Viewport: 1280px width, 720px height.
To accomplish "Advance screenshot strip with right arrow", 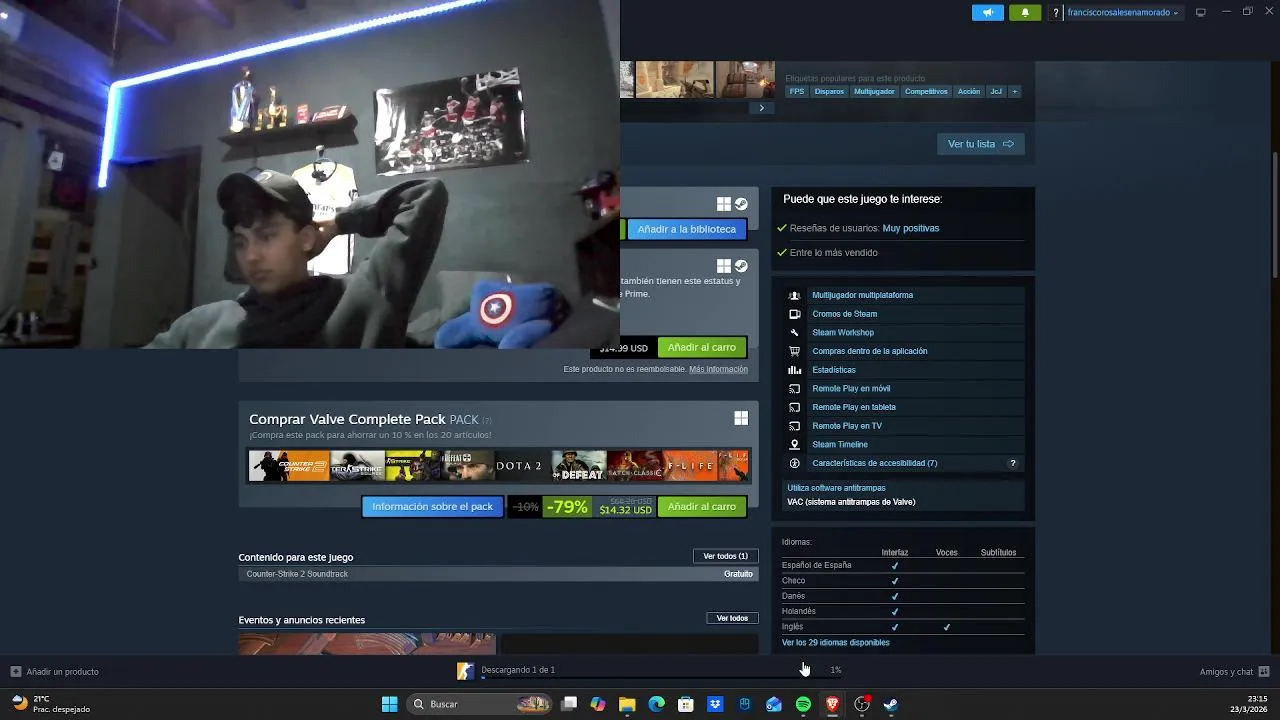I will point(761,108).
